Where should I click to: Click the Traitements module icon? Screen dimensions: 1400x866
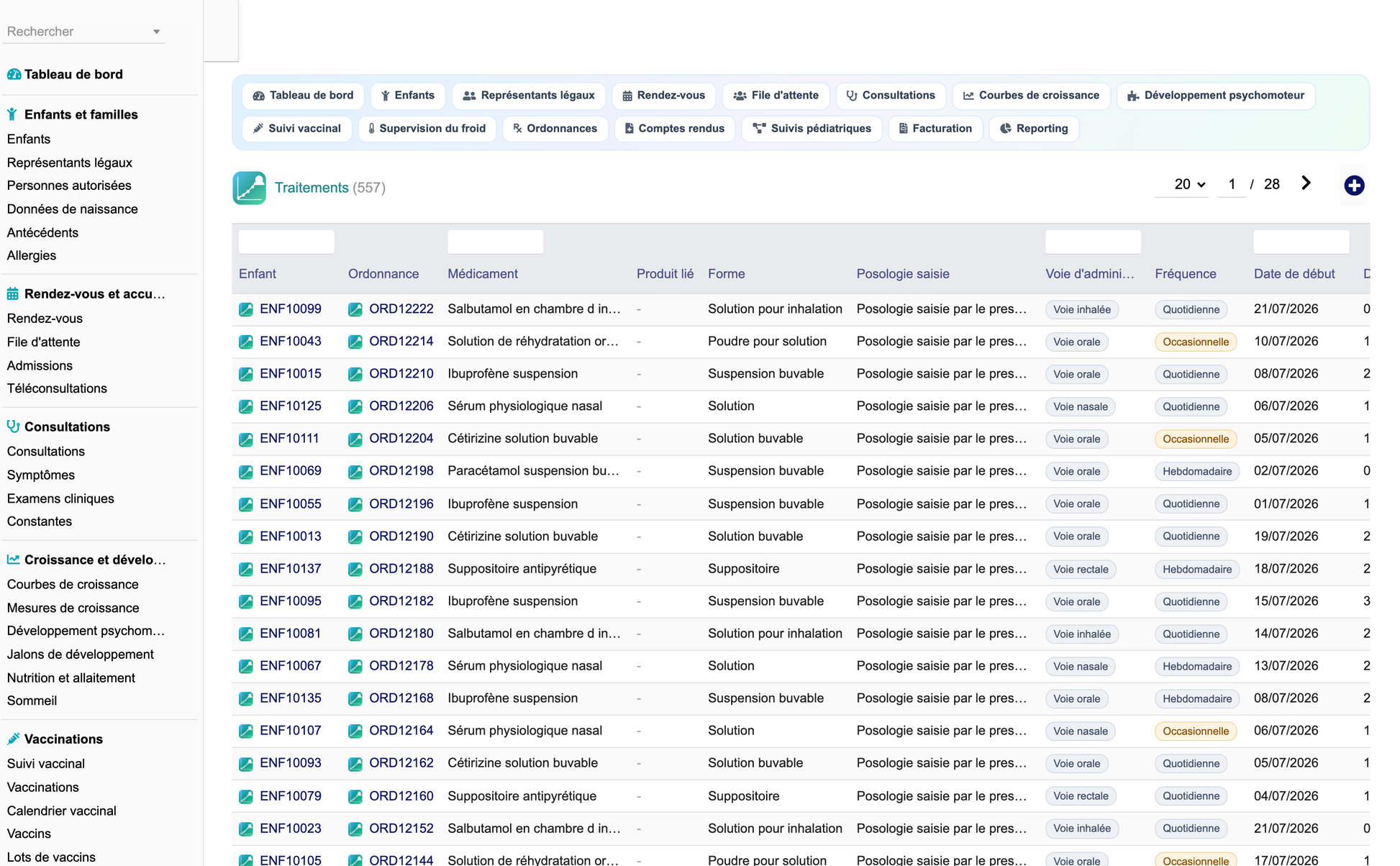pyautogui.click(x=249, y=188)
